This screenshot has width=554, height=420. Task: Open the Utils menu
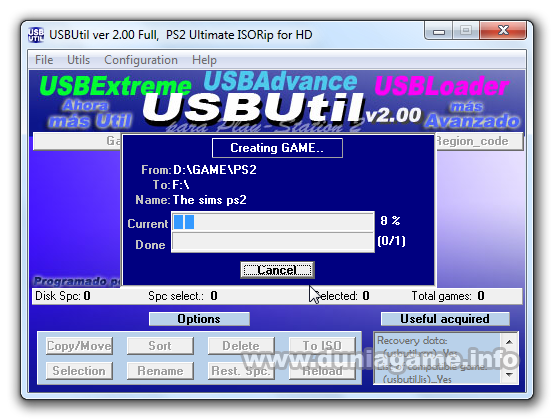point(78,60)
